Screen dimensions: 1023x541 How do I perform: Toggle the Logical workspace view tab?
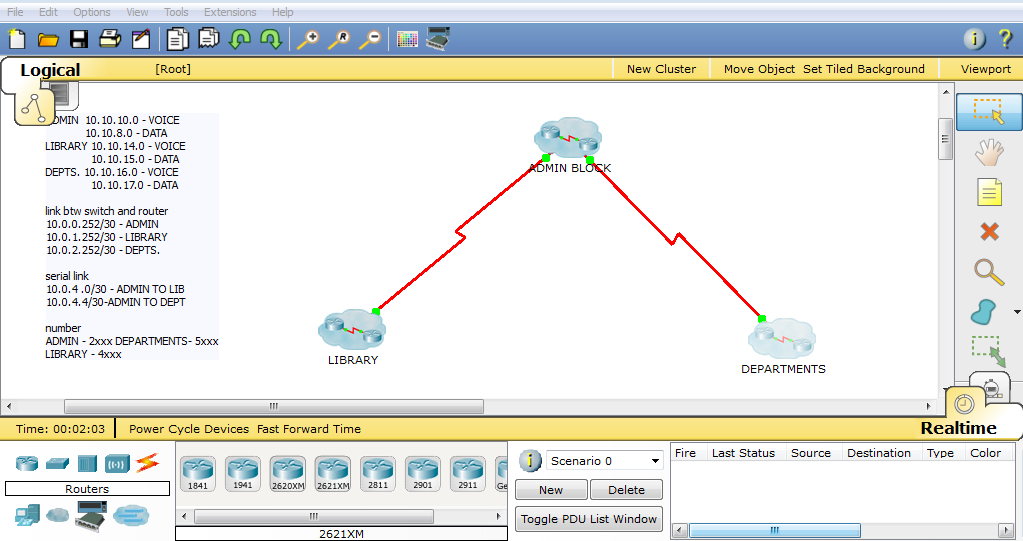coord(50,70)
